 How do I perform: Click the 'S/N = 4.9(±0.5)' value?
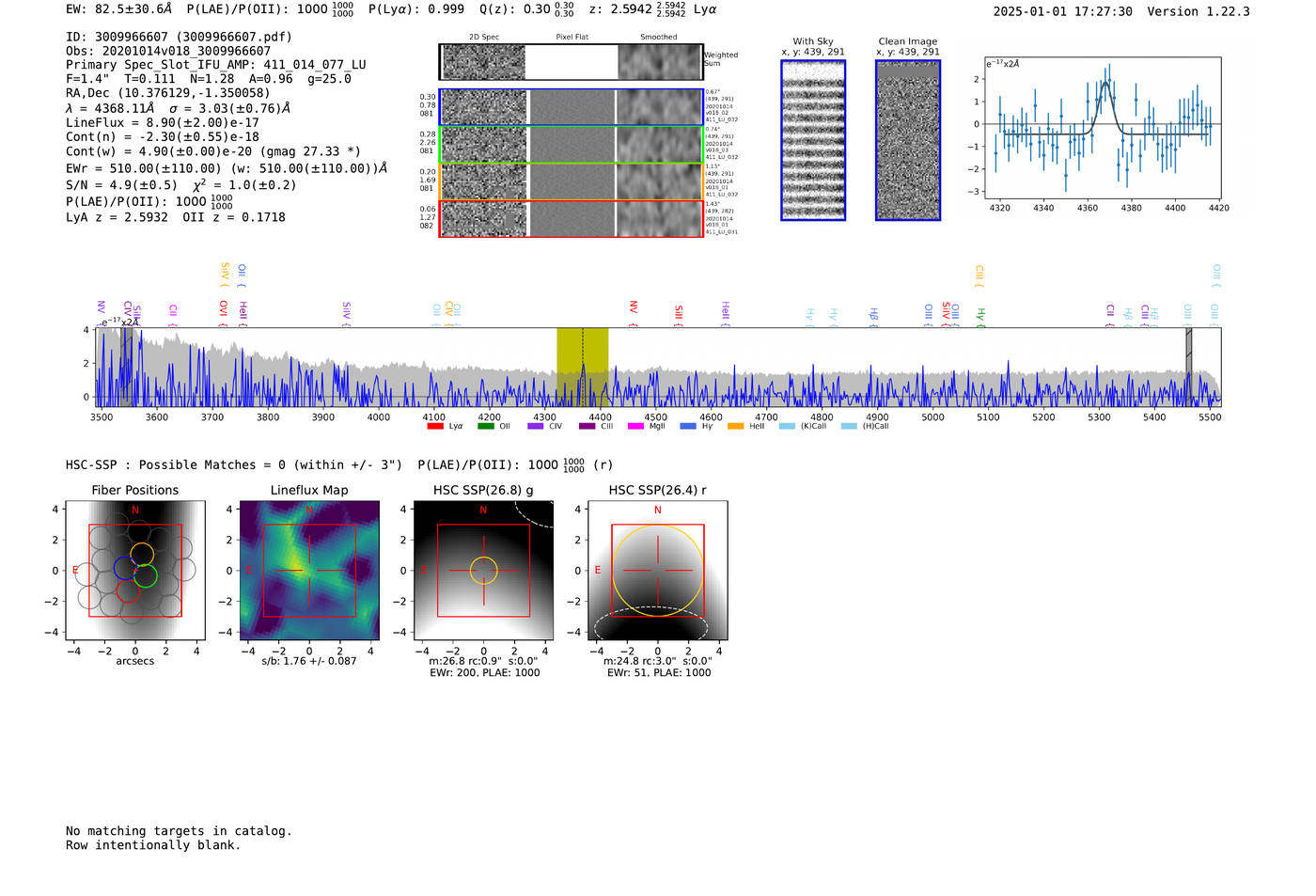pos(121,185)
